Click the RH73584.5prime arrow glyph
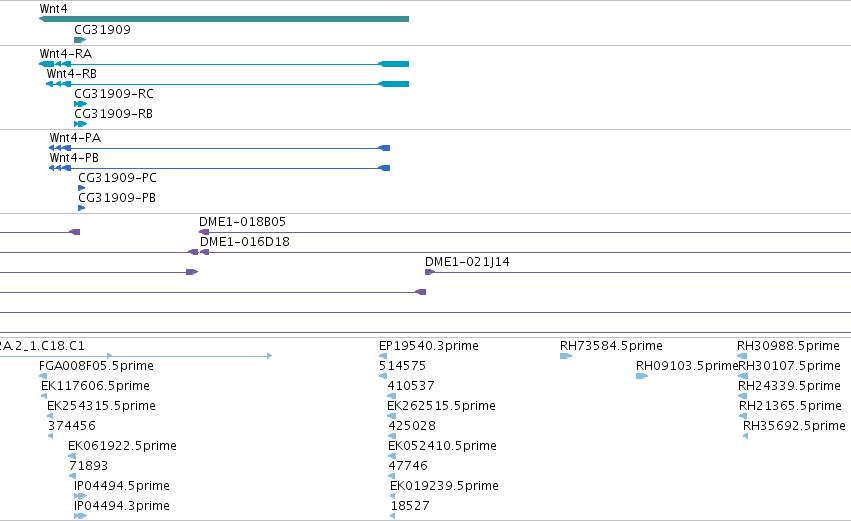Screen dimensions: 851x521 566,356
